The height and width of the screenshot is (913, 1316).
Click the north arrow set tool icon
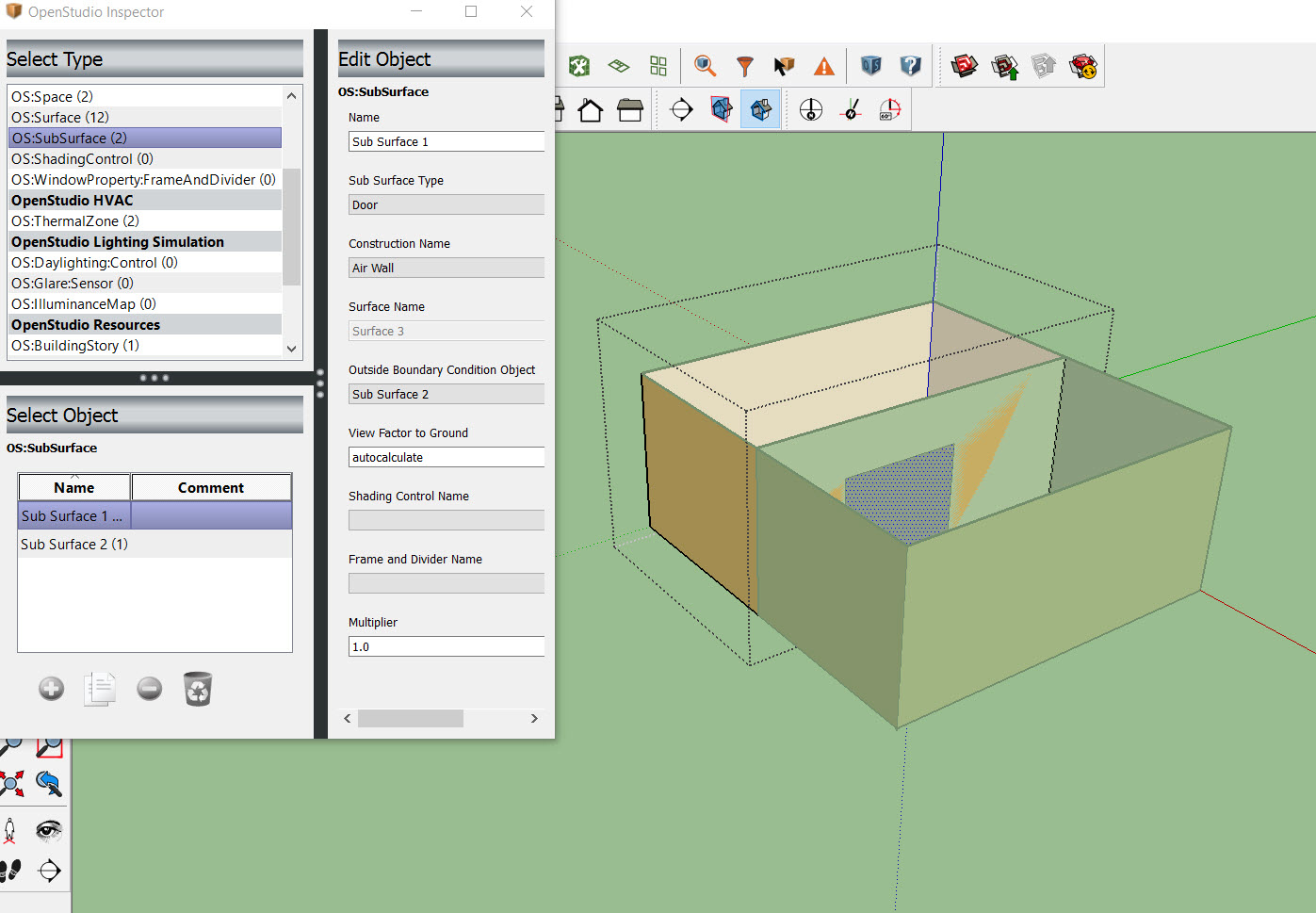click(x=852, y=110)
